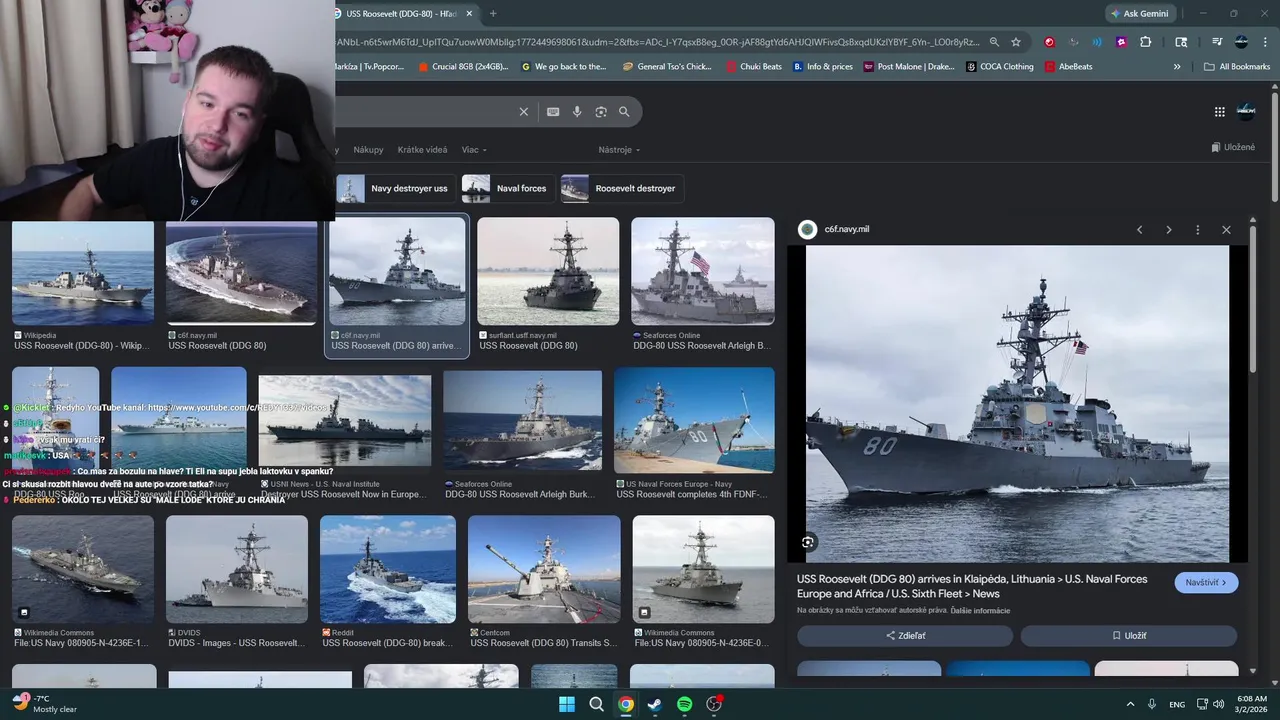Select Naval forces filter chip

(x=508, y=188)
